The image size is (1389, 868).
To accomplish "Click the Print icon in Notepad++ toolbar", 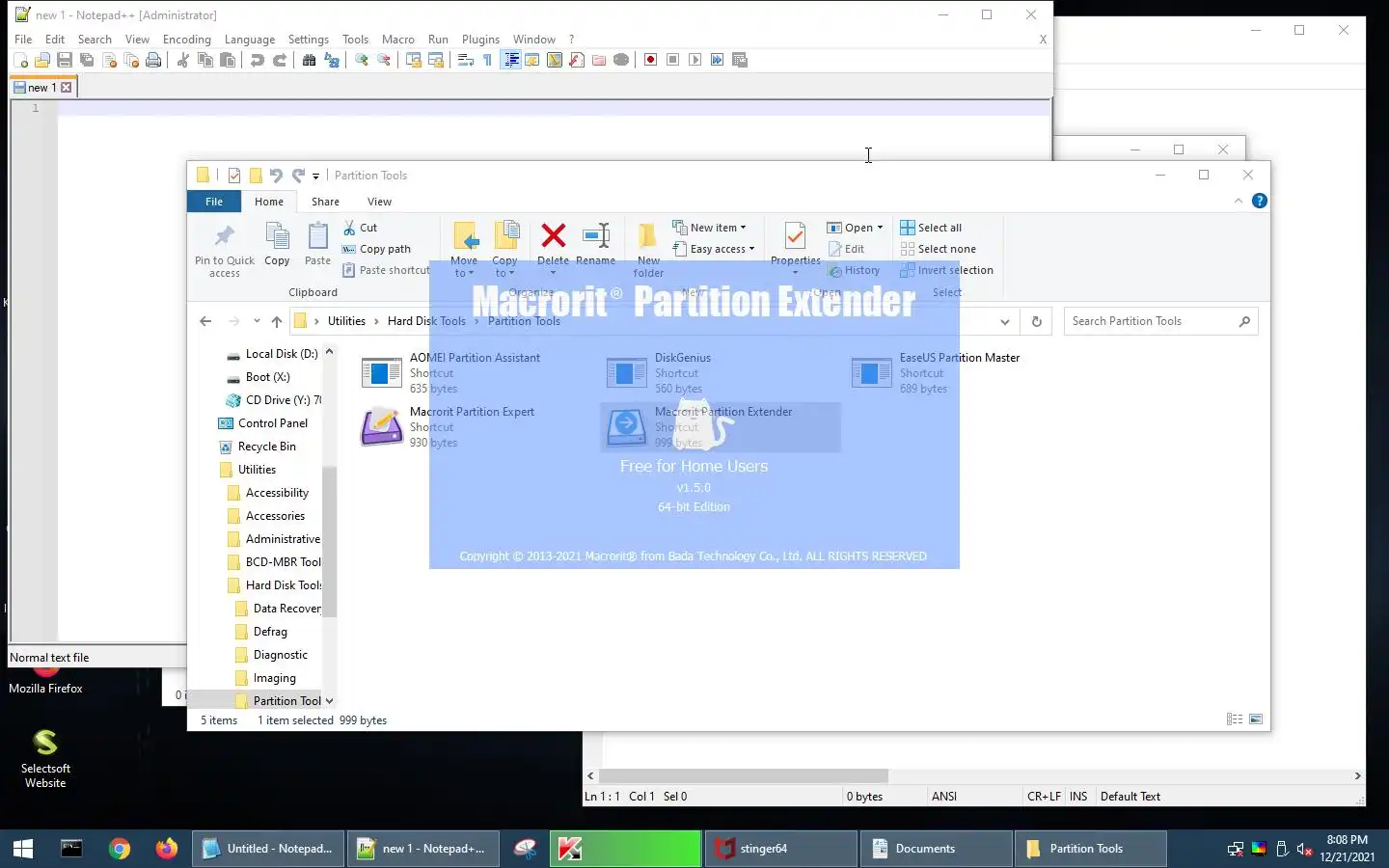I will 153,60.
